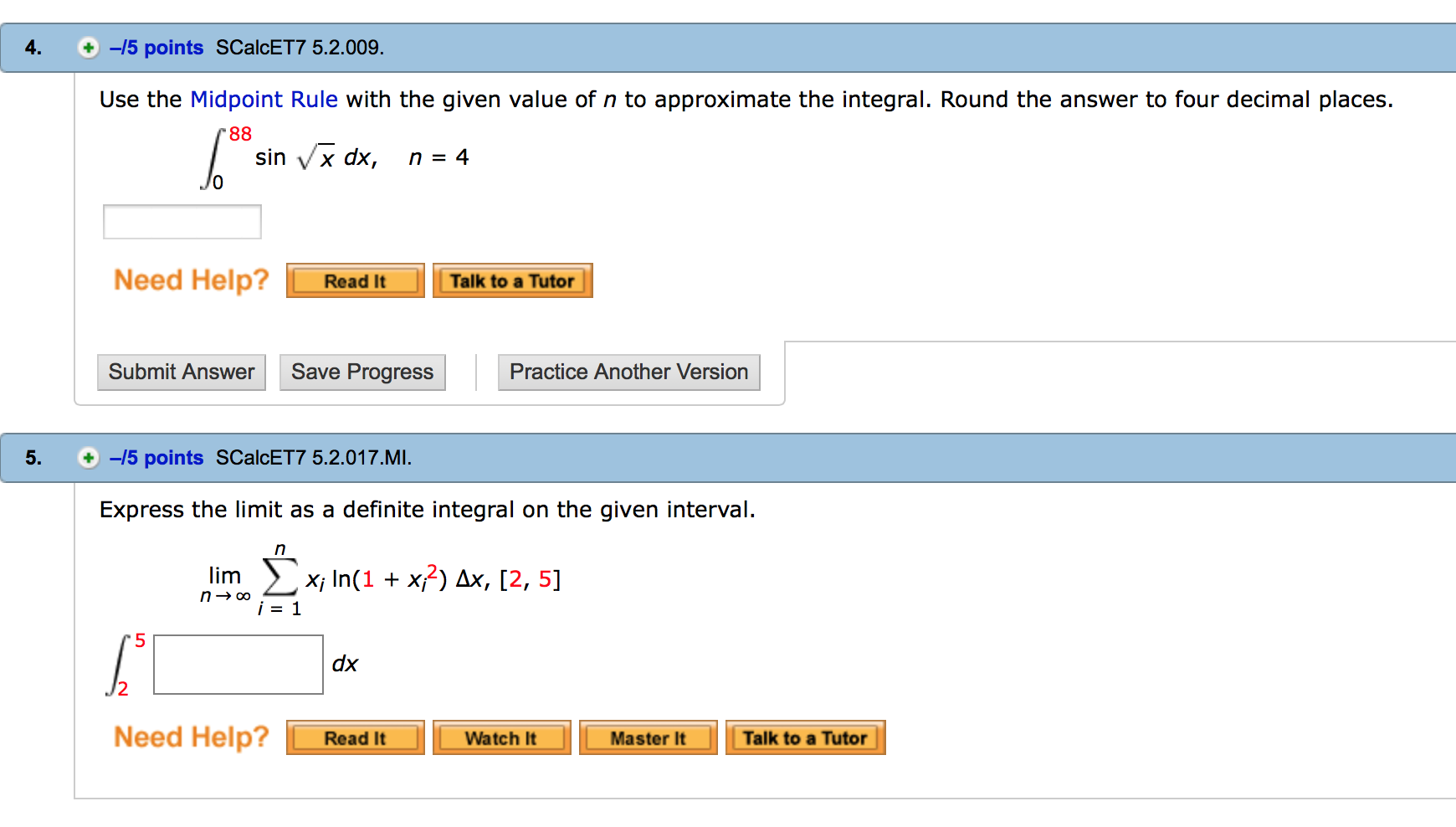This screenshot has height=827, width=1456.
Task: Select the question 5 header bar
Action: [x=728, y=458]
